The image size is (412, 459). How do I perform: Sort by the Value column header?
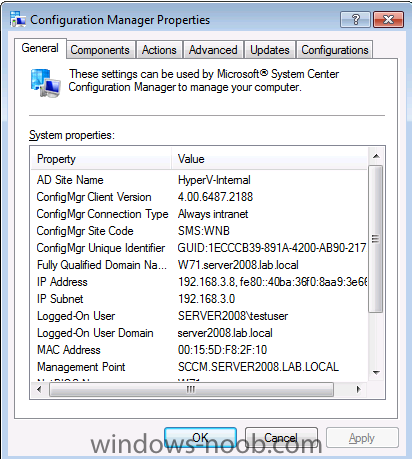[269, 159]
